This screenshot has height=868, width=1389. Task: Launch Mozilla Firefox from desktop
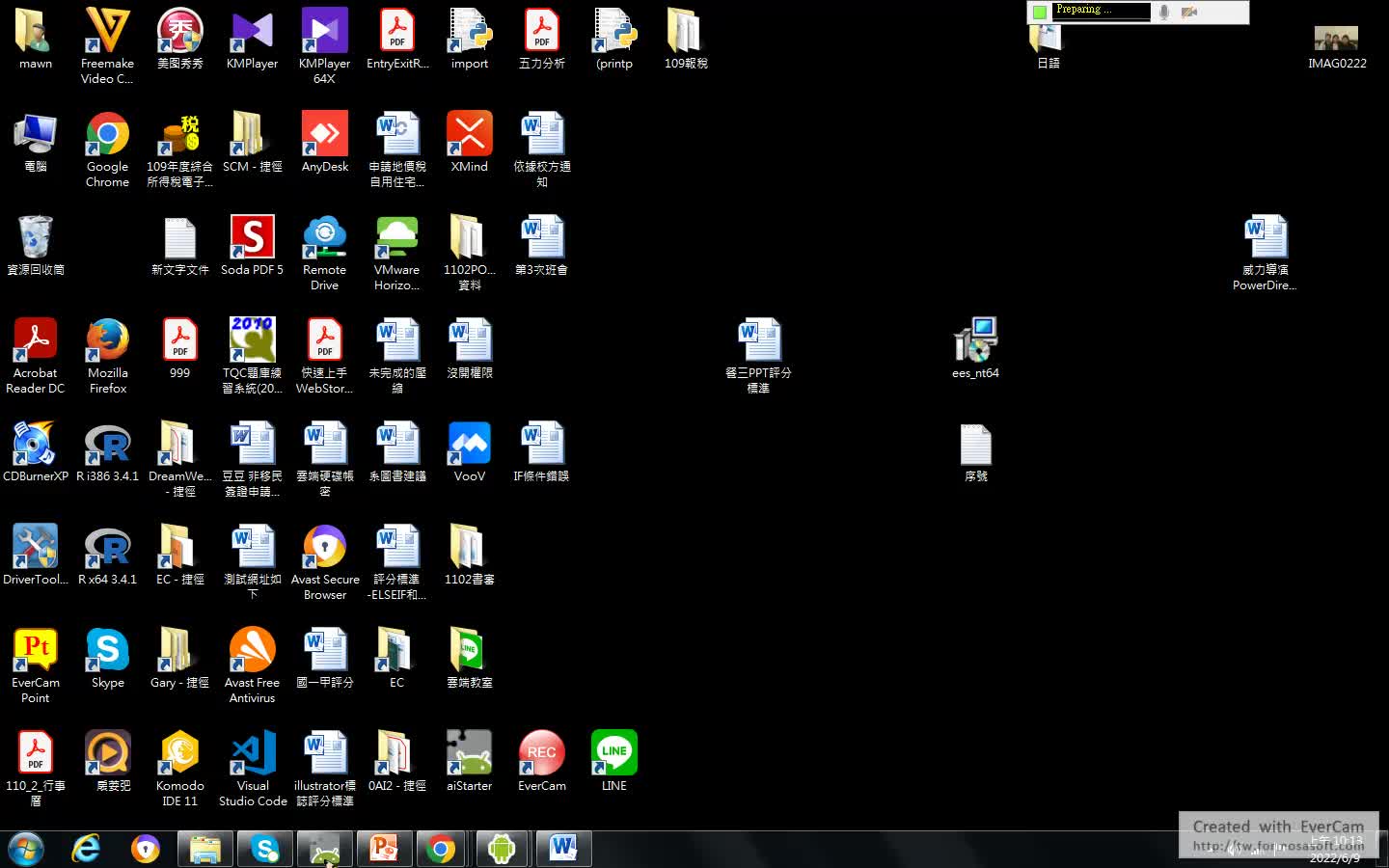click(107, 355)
